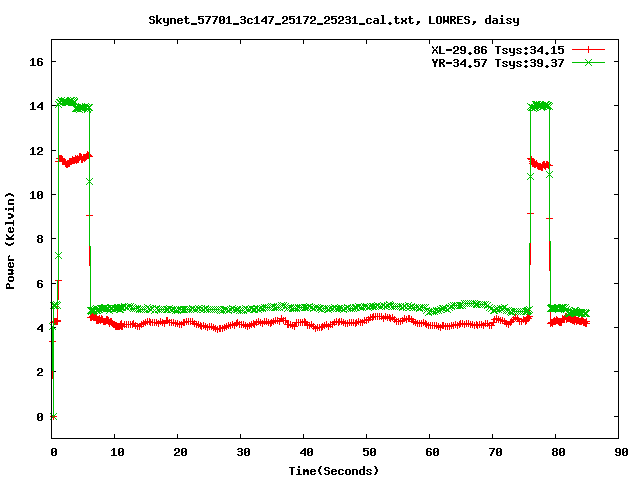Click the y-axis tick label 10

36,195
